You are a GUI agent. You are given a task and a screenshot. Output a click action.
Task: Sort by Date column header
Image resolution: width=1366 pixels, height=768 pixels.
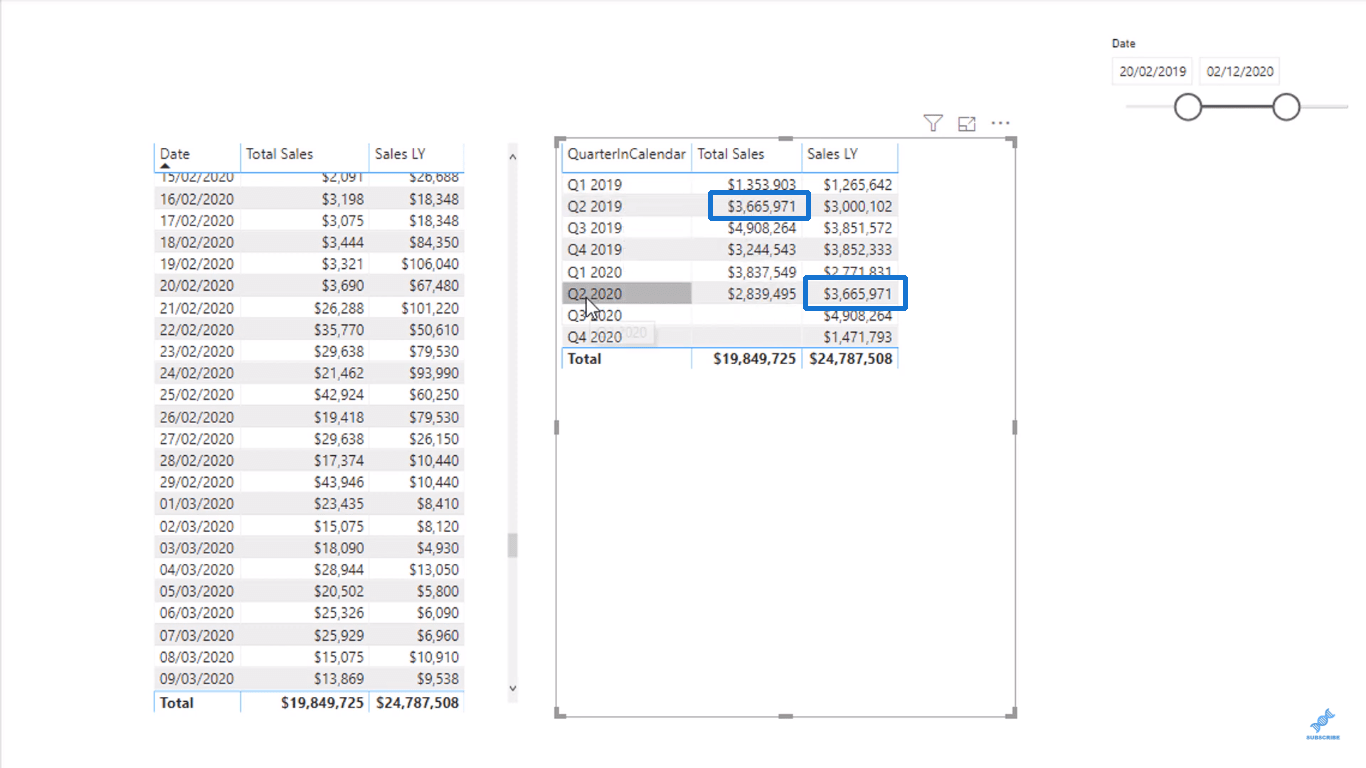point(175,154)
